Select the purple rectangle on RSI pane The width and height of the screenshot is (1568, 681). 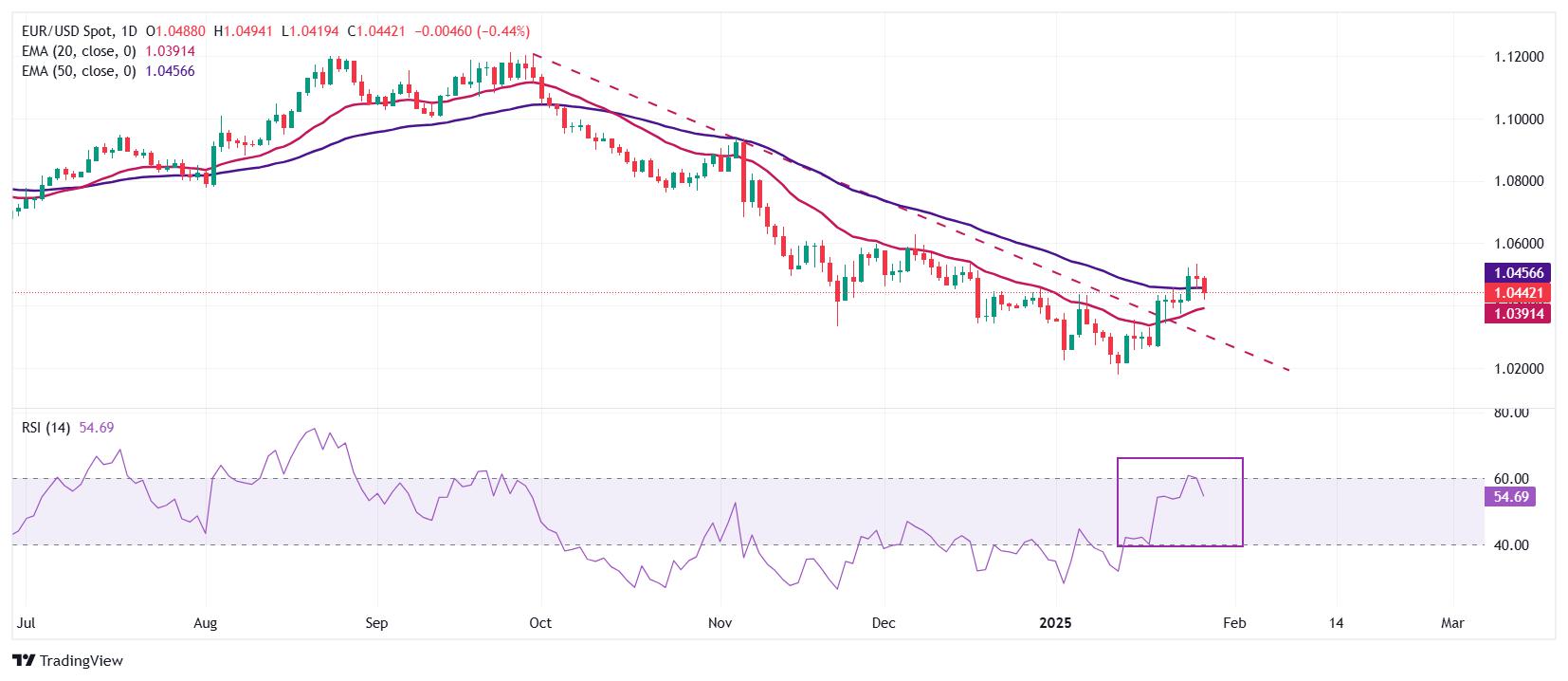1179,502
